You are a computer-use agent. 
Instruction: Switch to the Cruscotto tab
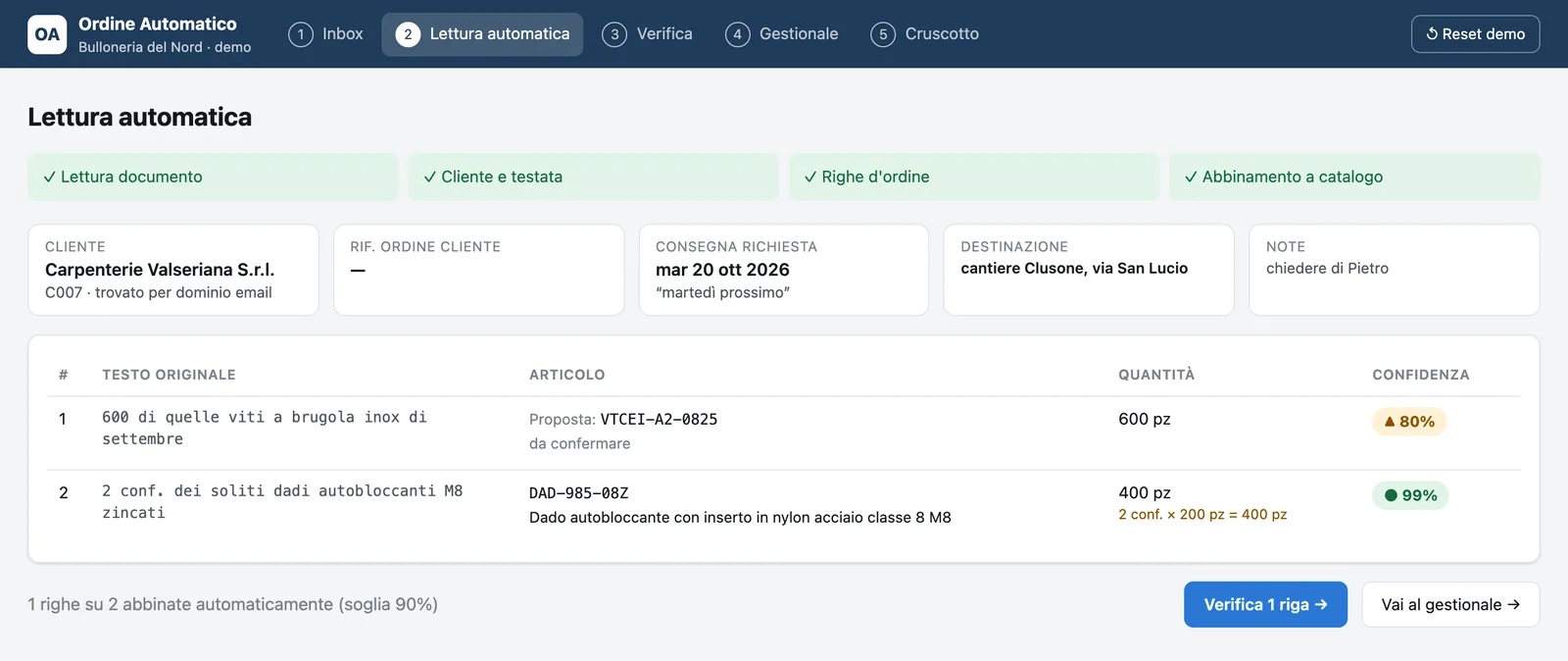point(925,34)
